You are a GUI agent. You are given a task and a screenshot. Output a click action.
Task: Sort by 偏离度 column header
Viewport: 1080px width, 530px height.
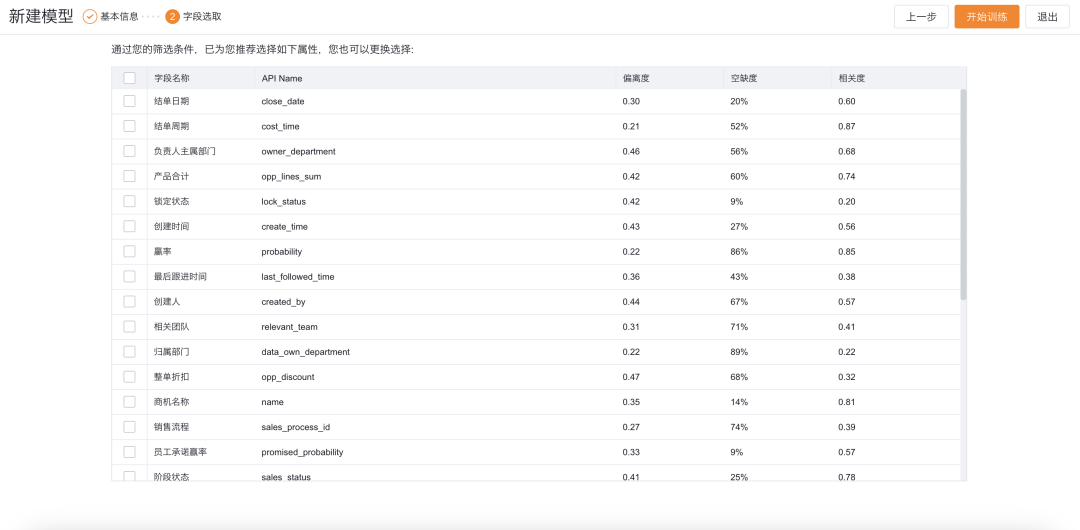click(636, 78)
